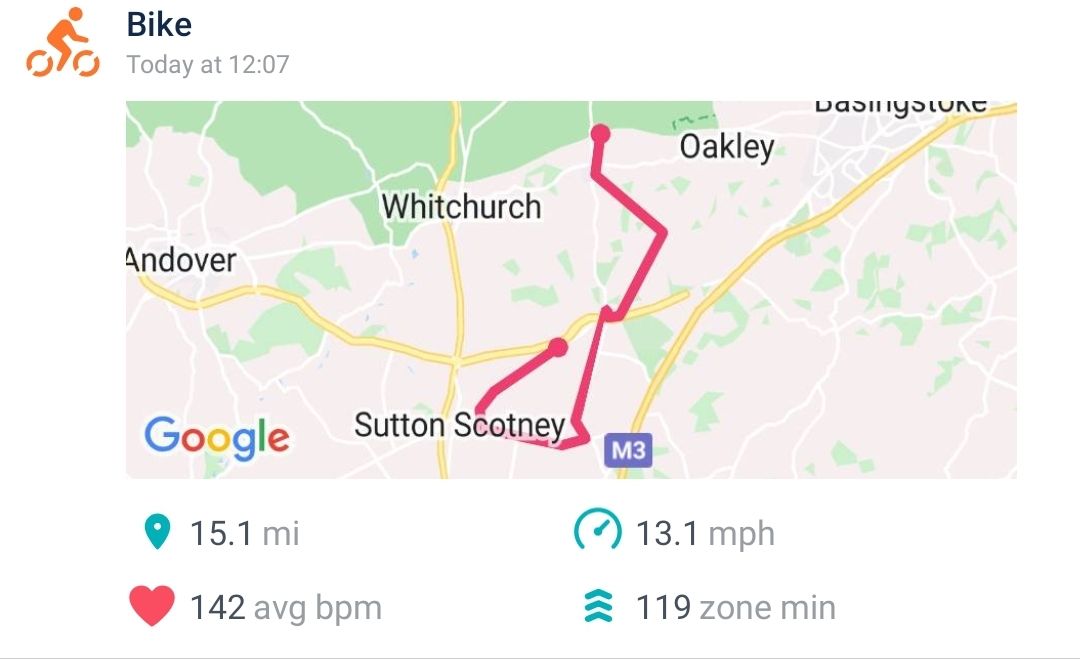
Task: Select the 15.1 mi distance stat
Action: pyautogui.click(x=245, y=533)
